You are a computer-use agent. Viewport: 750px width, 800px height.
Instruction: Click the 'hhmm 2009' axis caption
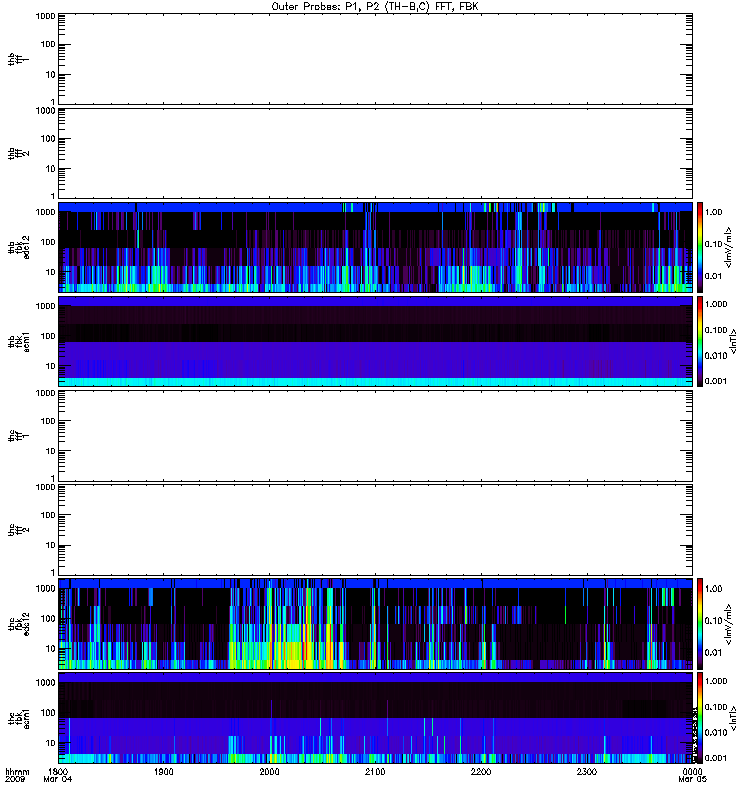coord(17,776)
